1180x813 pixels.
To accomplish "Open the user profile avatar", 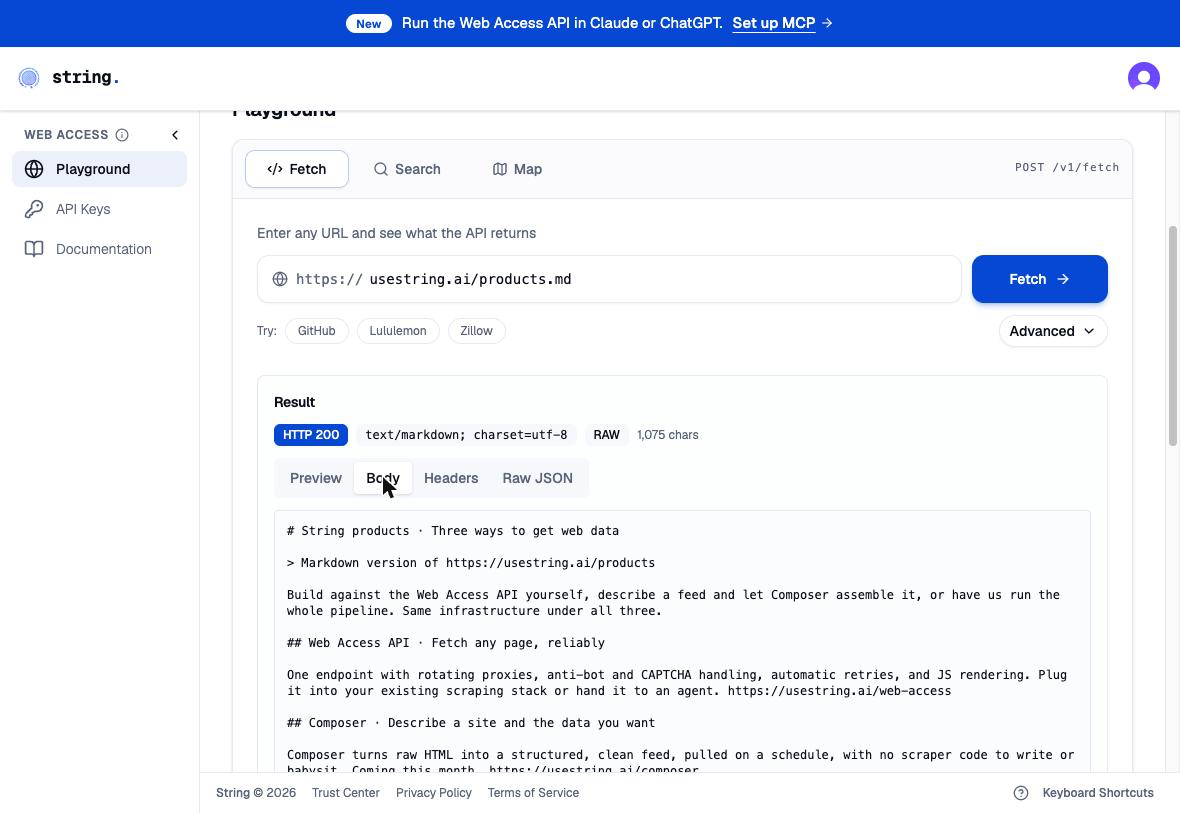I will pos(1143,78).
